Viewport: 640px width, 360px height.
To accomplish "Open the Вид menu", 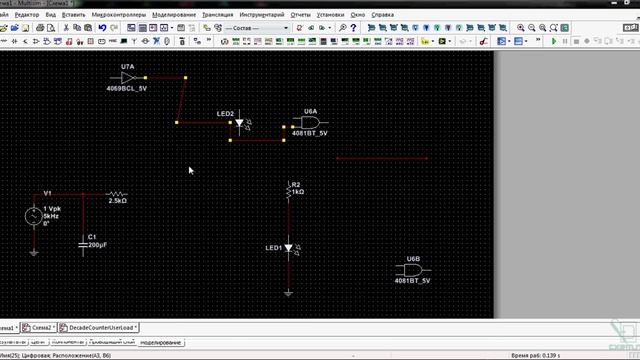I will point(51,15).
